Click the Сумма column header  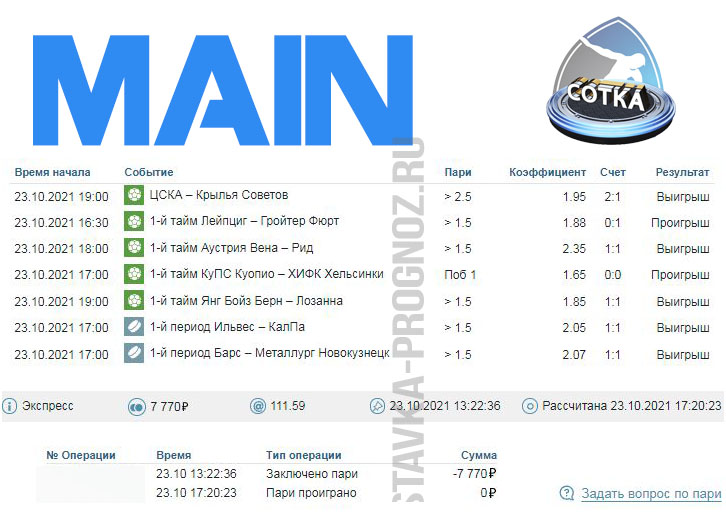tap(479, 455)
